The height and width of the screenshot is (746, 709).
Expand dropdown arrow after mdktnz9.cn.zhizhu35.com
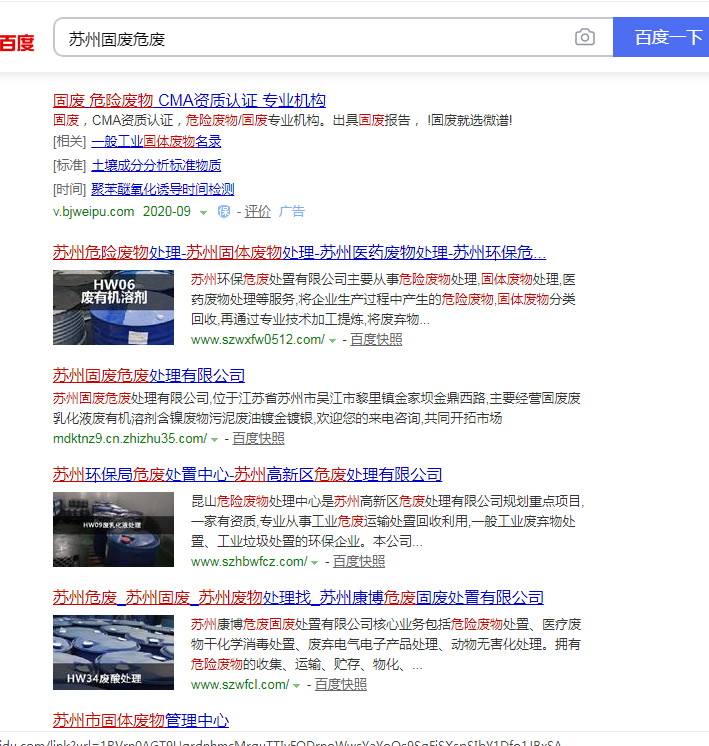coord(214,440)
